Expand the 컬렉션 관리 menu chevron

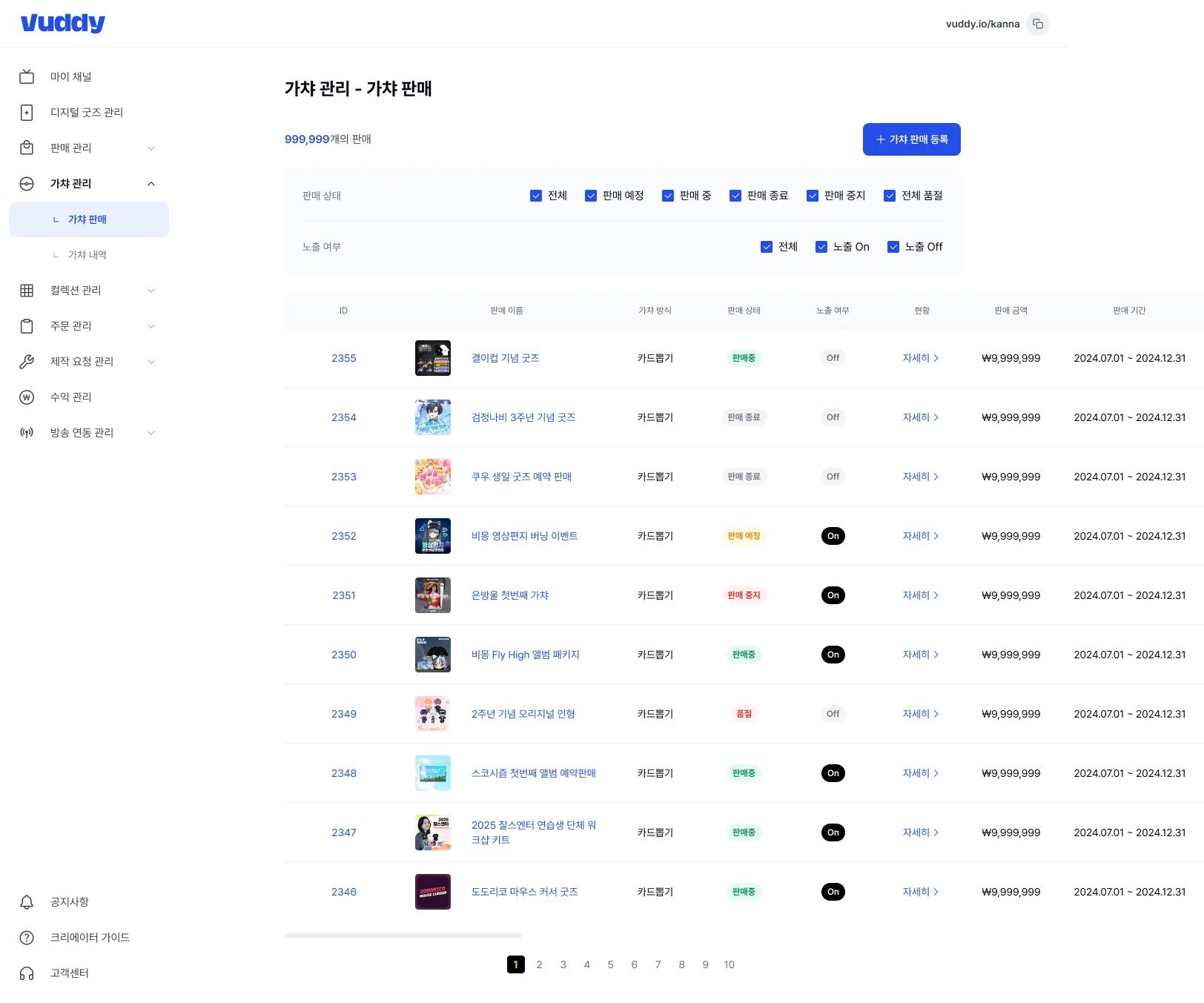pos(151,290)
